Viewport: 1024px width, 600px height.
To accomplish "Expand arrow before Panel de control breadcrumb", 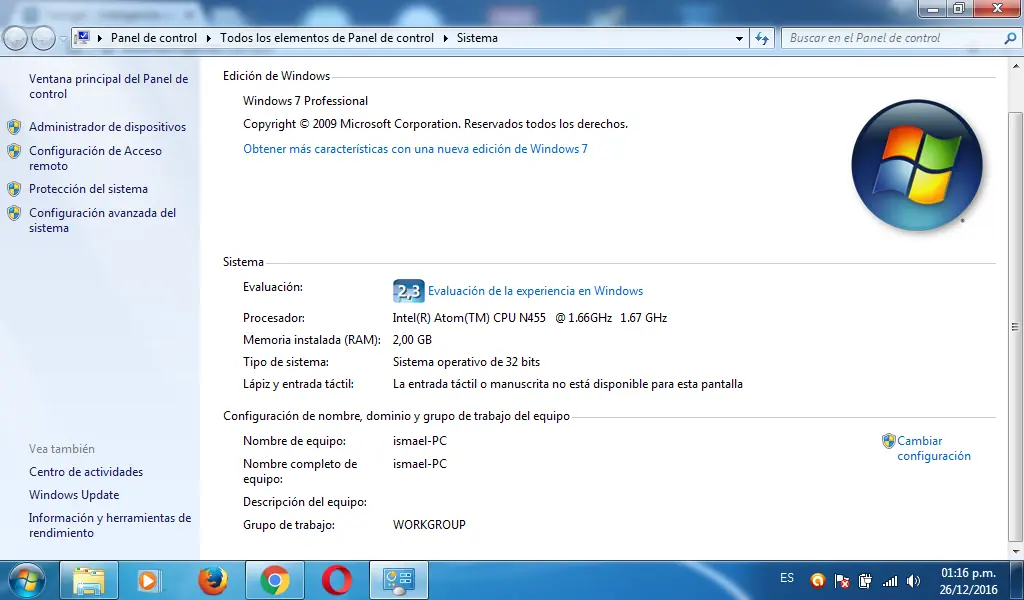I will click(x=100, y=39).
